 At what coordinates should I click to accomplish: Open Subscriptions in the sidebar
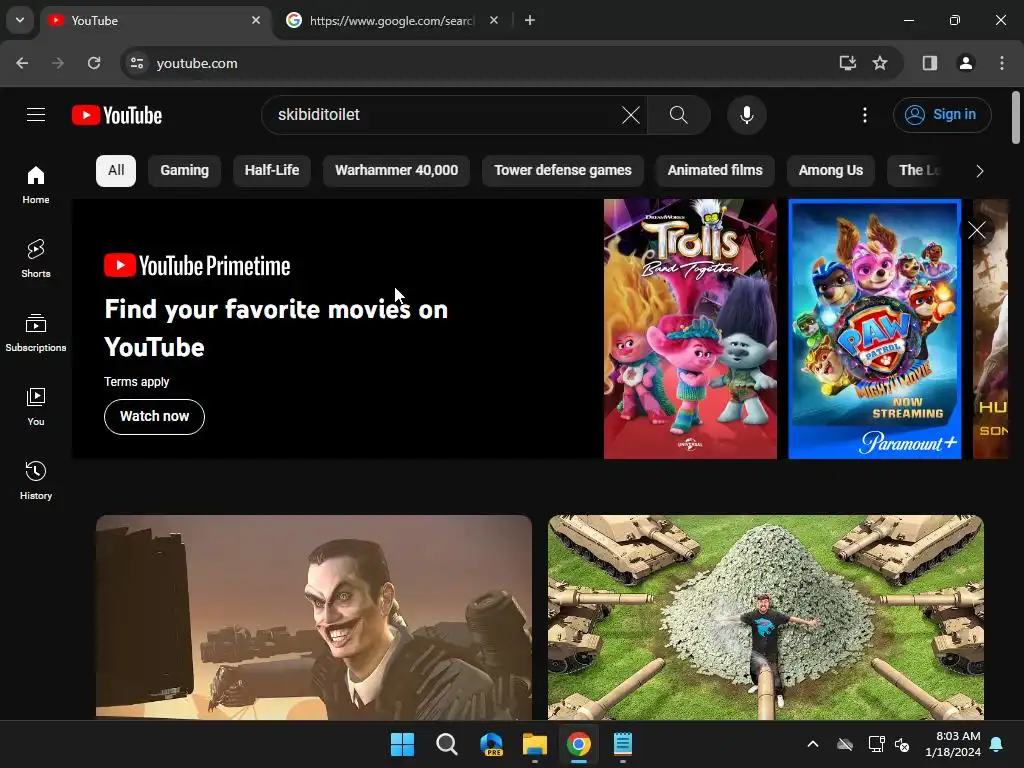coord(36,332)
